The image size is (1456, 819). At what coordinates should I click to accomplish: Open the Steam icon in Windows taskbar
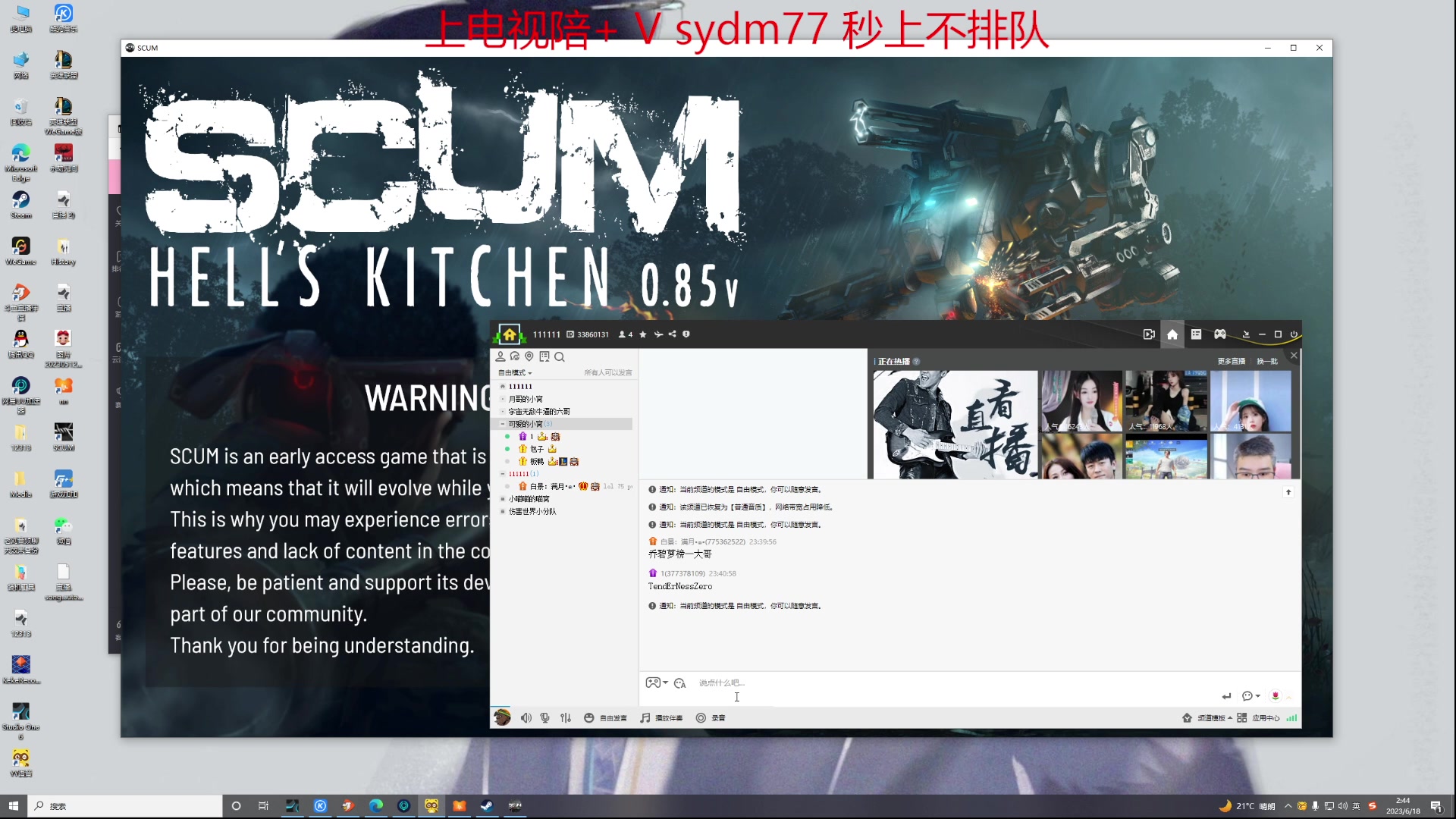(487, 806)
